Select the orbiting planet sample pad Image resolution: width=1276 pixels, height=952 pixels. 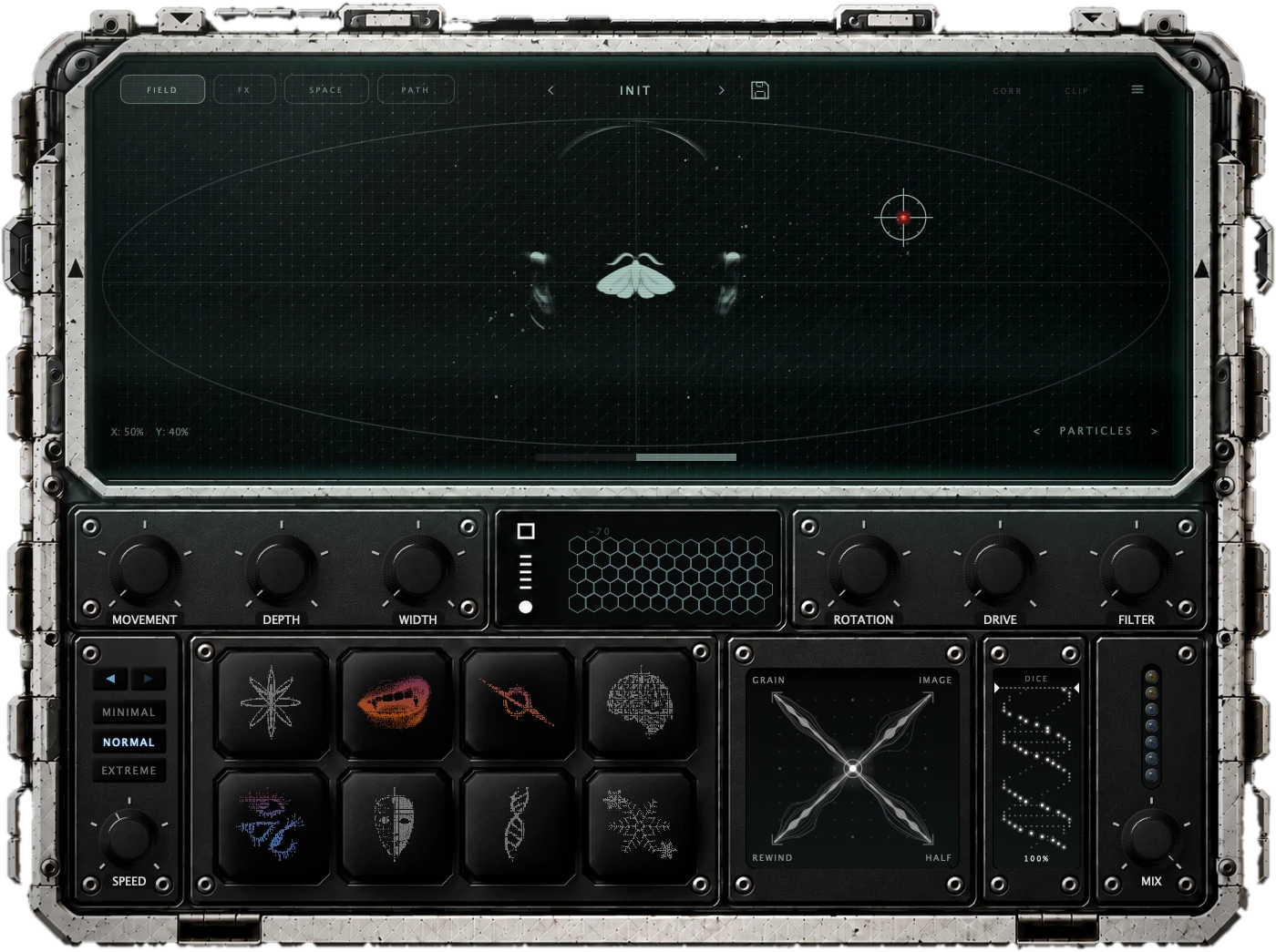tap(517, 702)
